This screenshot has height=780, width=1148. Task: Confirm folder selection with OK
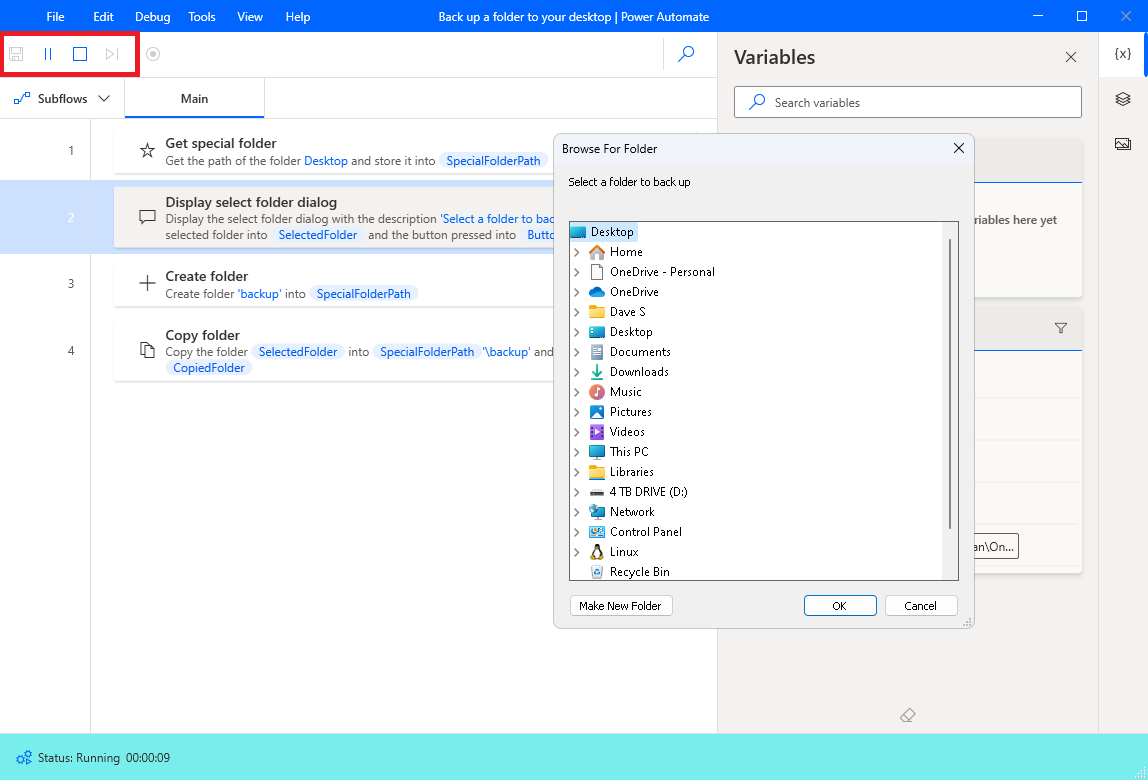coord(840,606)
